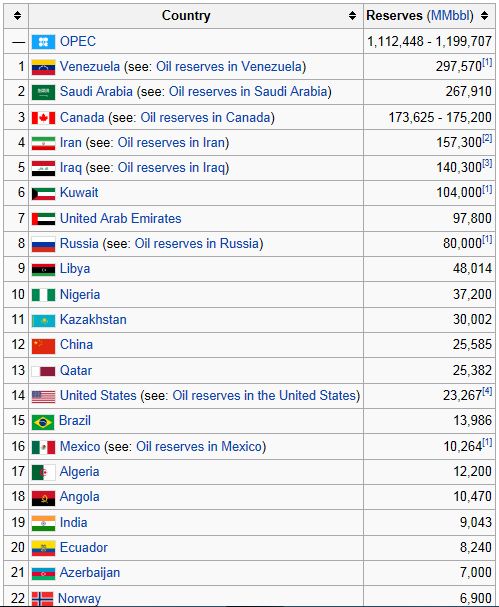The image size is (499, 607).
Task: Sort table by Country column arrows
Action: coord(352,15)
